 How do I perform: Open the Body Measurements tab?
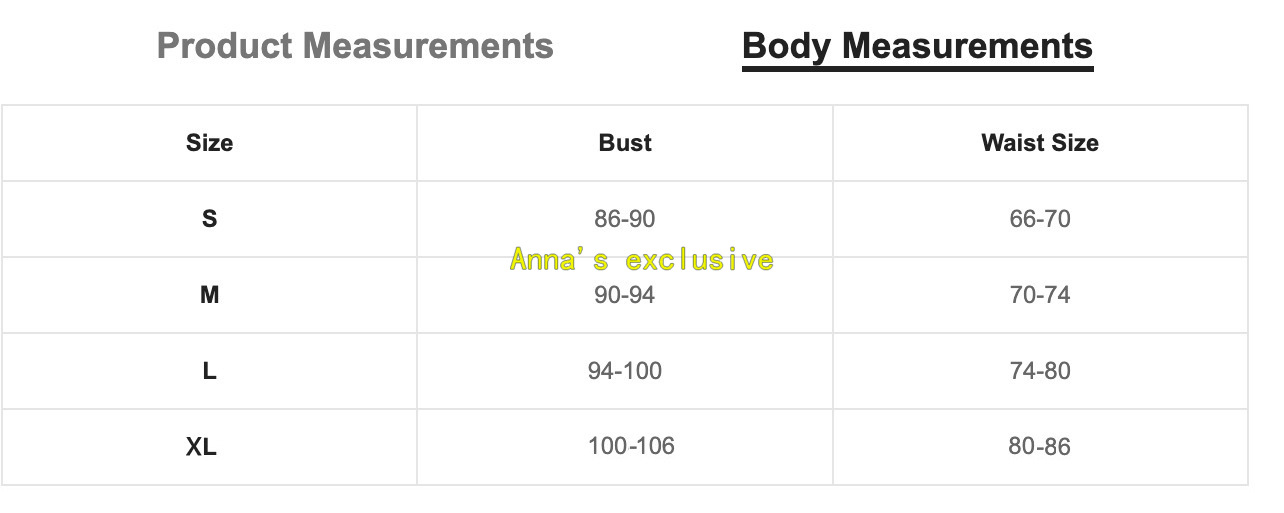917,46
